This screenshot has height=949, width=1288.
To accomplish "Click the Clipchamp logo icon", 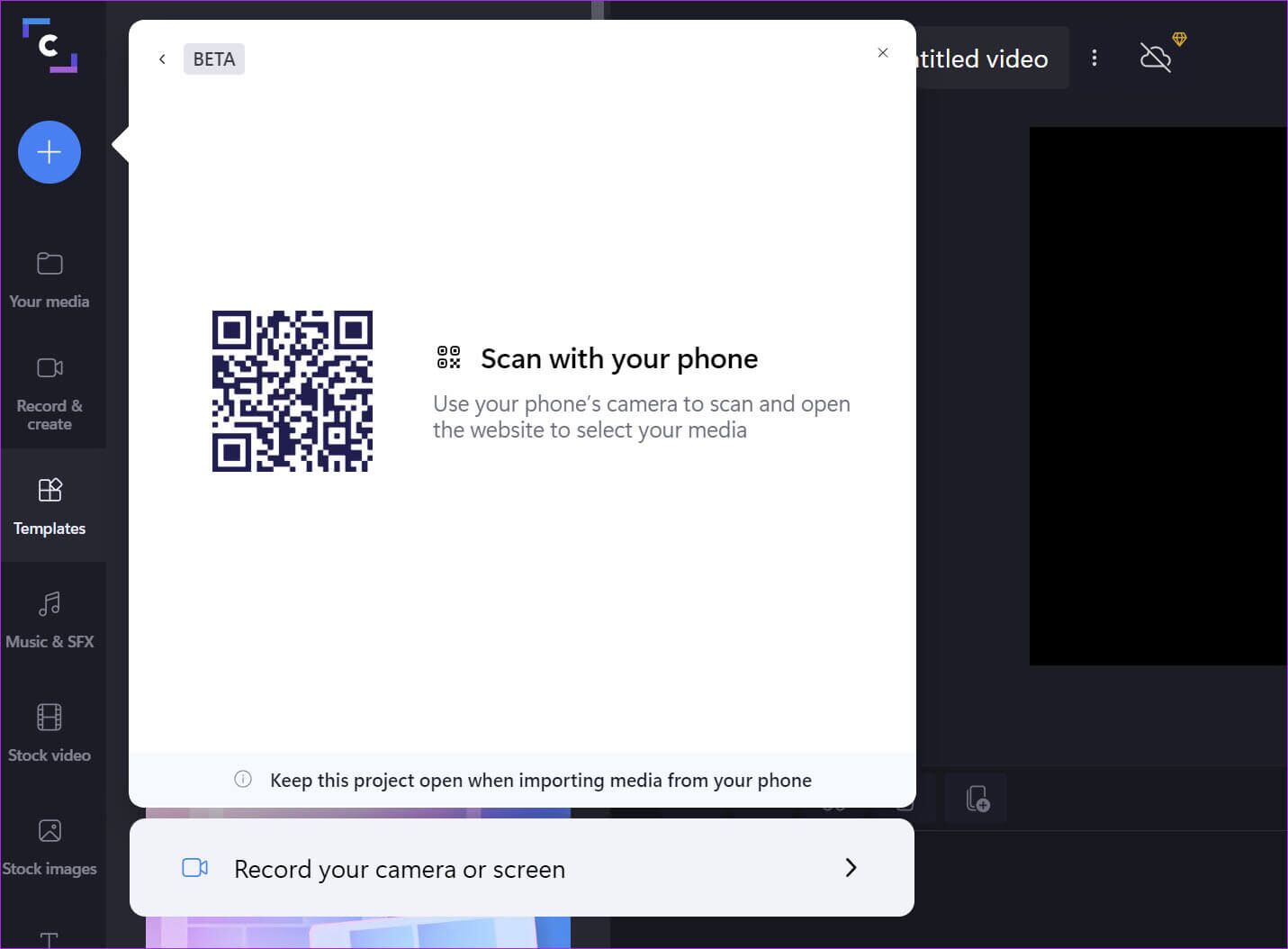I will [50, 45].
